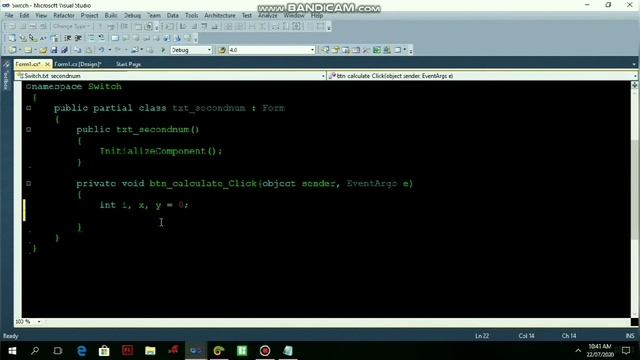The image size is (640, 360).
Task: Close the Form1.cs* tab
Action: click(x=47, y=64)
